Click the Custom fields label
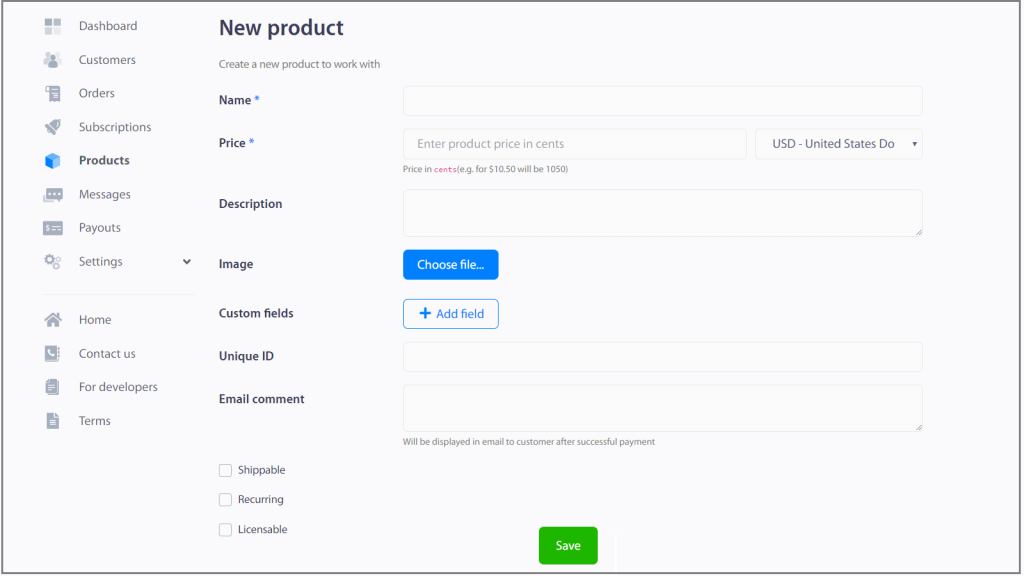 coord(256,313)
